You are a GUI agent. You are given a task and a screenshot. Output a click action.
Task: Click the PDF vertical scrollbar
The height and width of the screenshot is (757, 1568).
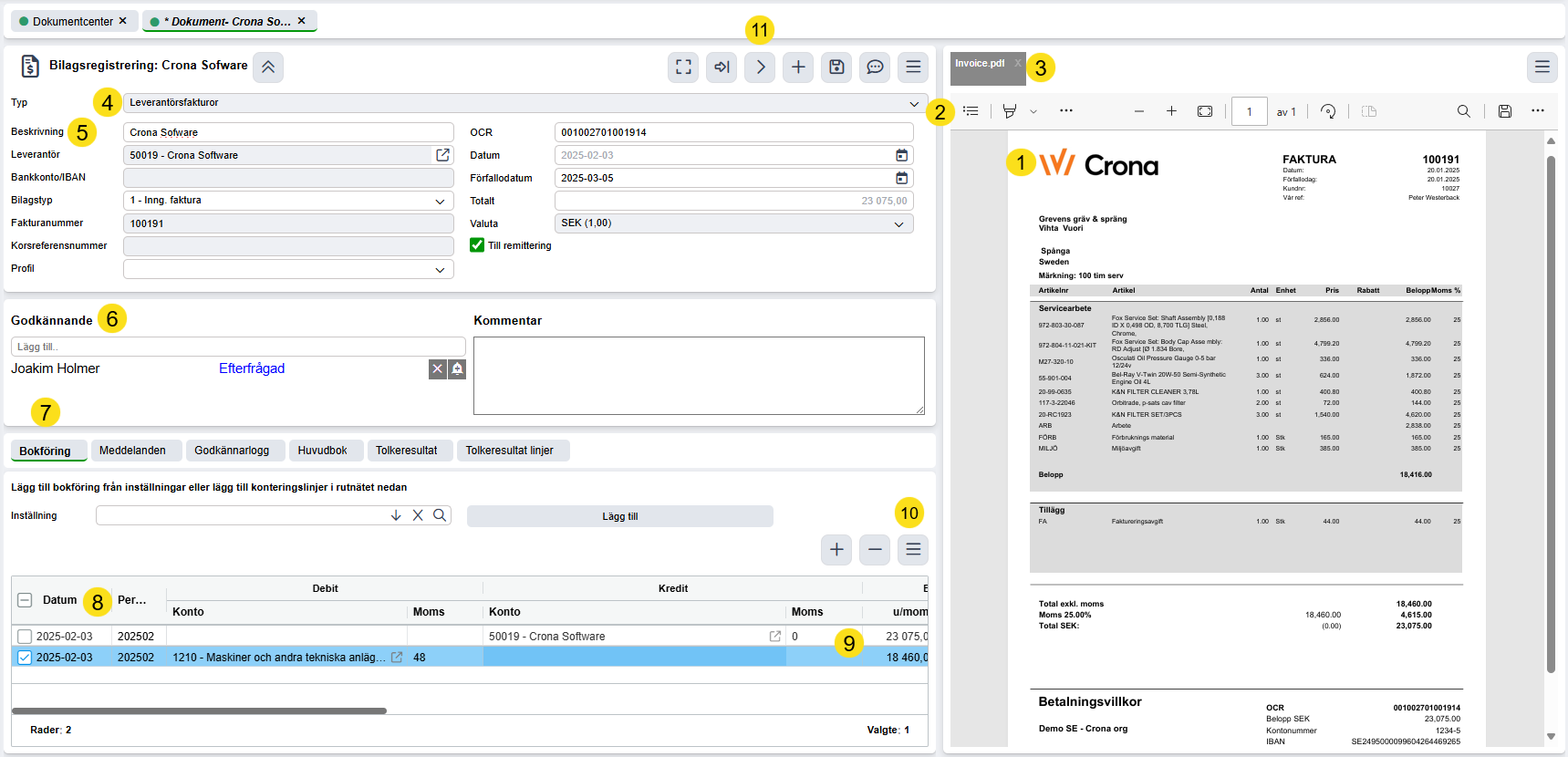(x=1551, y=415)
